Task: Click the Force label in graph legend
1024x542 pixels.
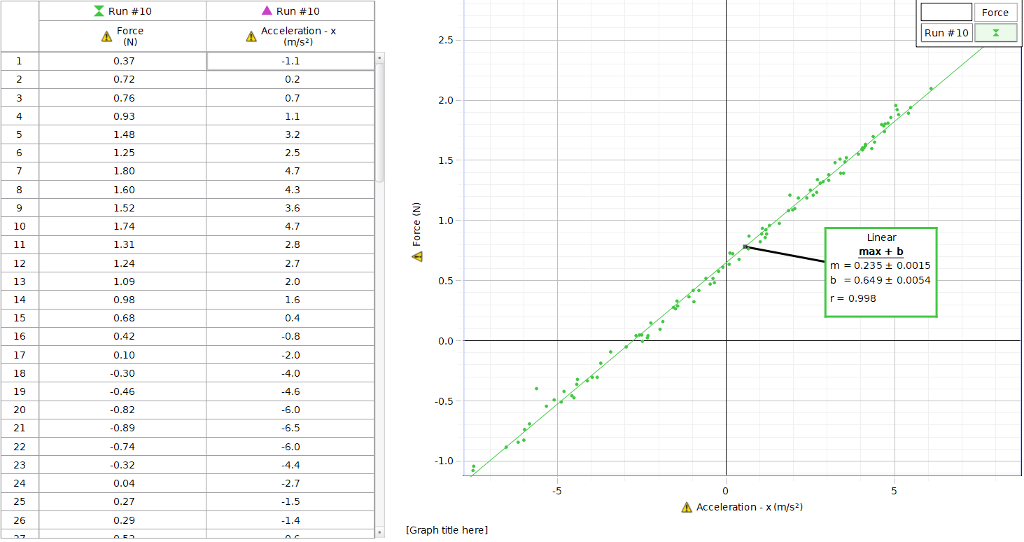Action: pyautogui.click(x=995, y=12)
